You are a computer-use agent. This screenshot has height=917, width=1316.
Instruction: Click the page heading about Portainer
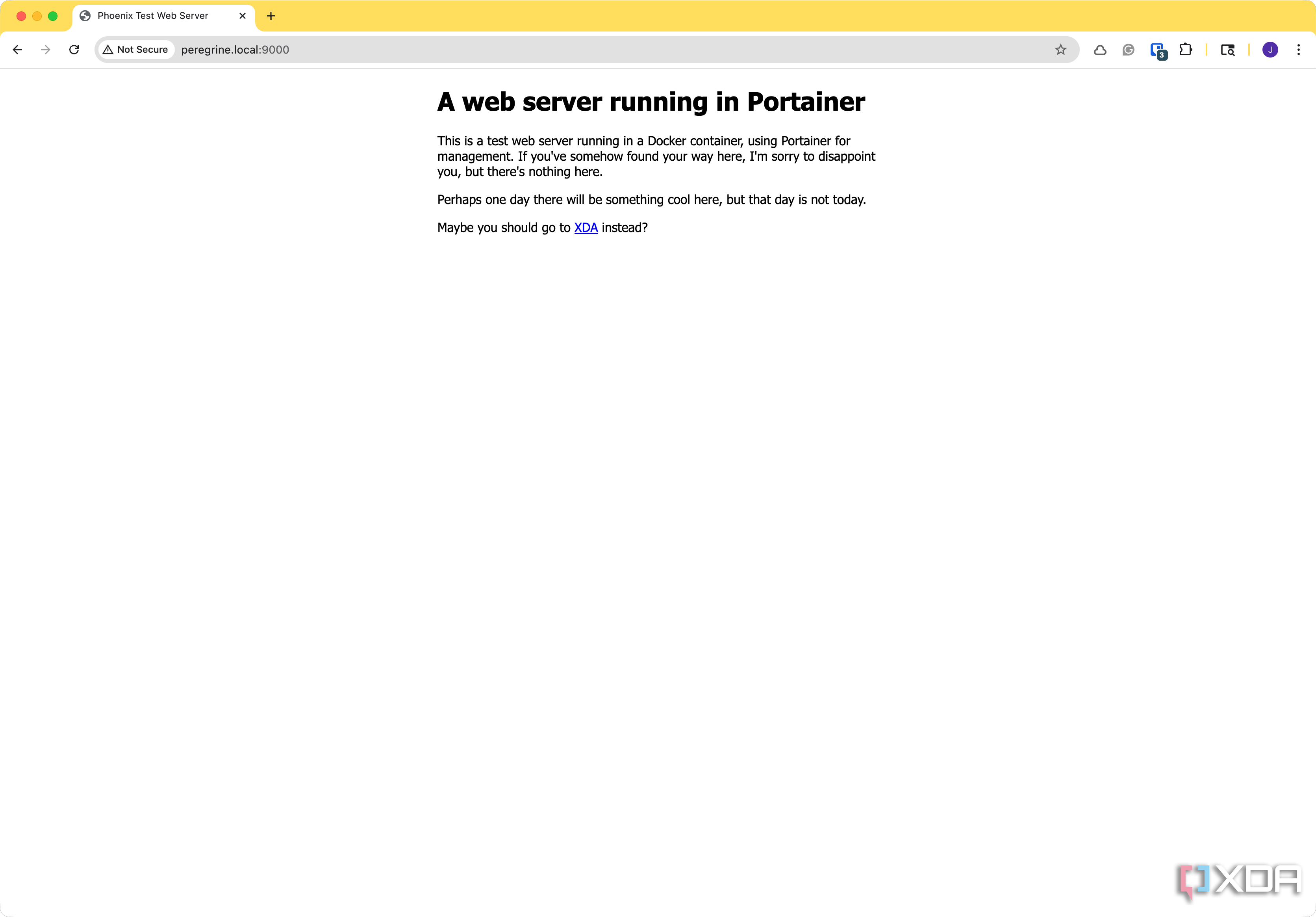pyautogui.click(x=651, y=102)
